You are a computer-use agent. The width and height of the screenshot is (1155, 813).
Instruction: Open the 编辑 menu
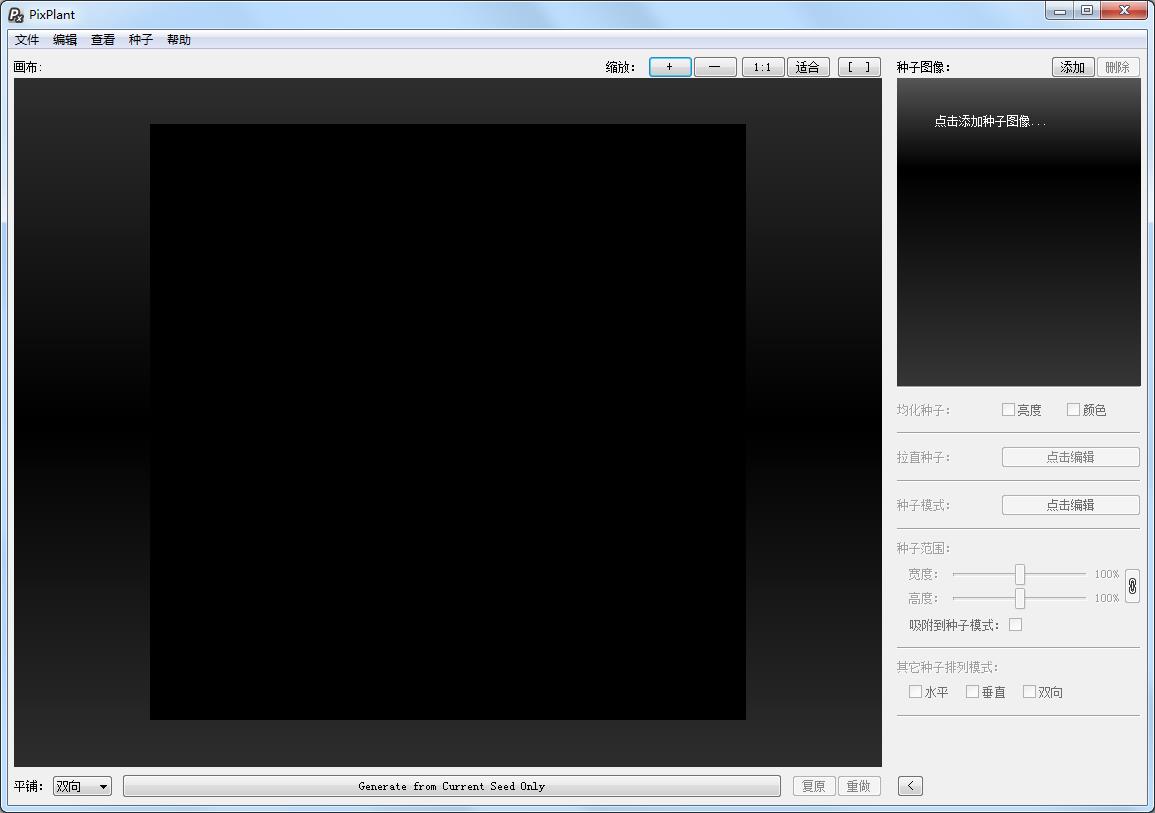(x=65, y=40)
